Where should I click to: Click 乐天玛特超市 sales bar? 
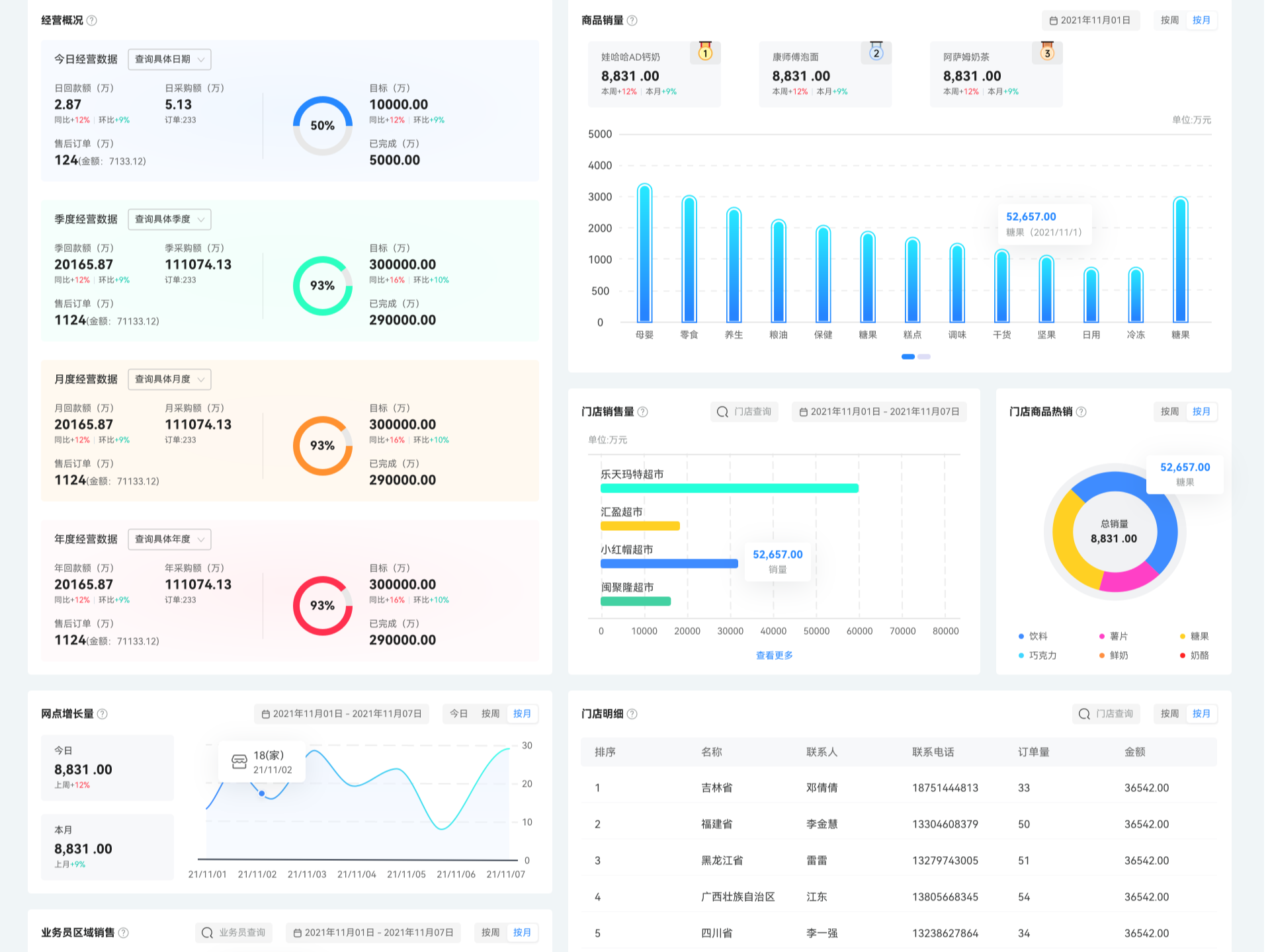tap(730, 489)
